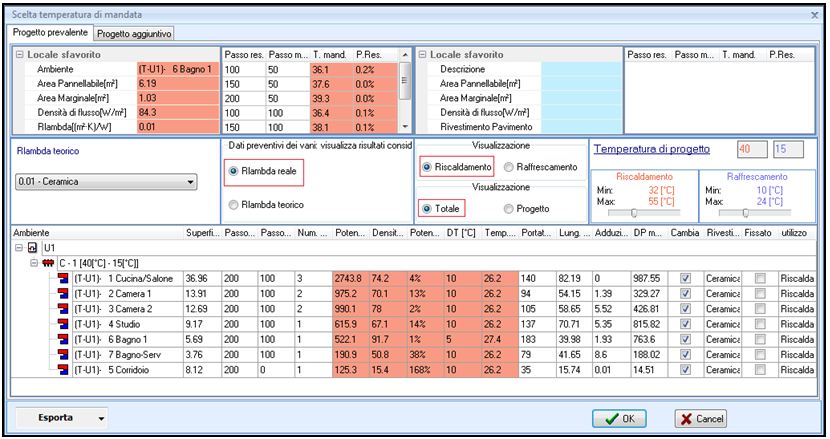Click the circuit icon next to C - 1
The image size is (830, 439).
point(46,261)
